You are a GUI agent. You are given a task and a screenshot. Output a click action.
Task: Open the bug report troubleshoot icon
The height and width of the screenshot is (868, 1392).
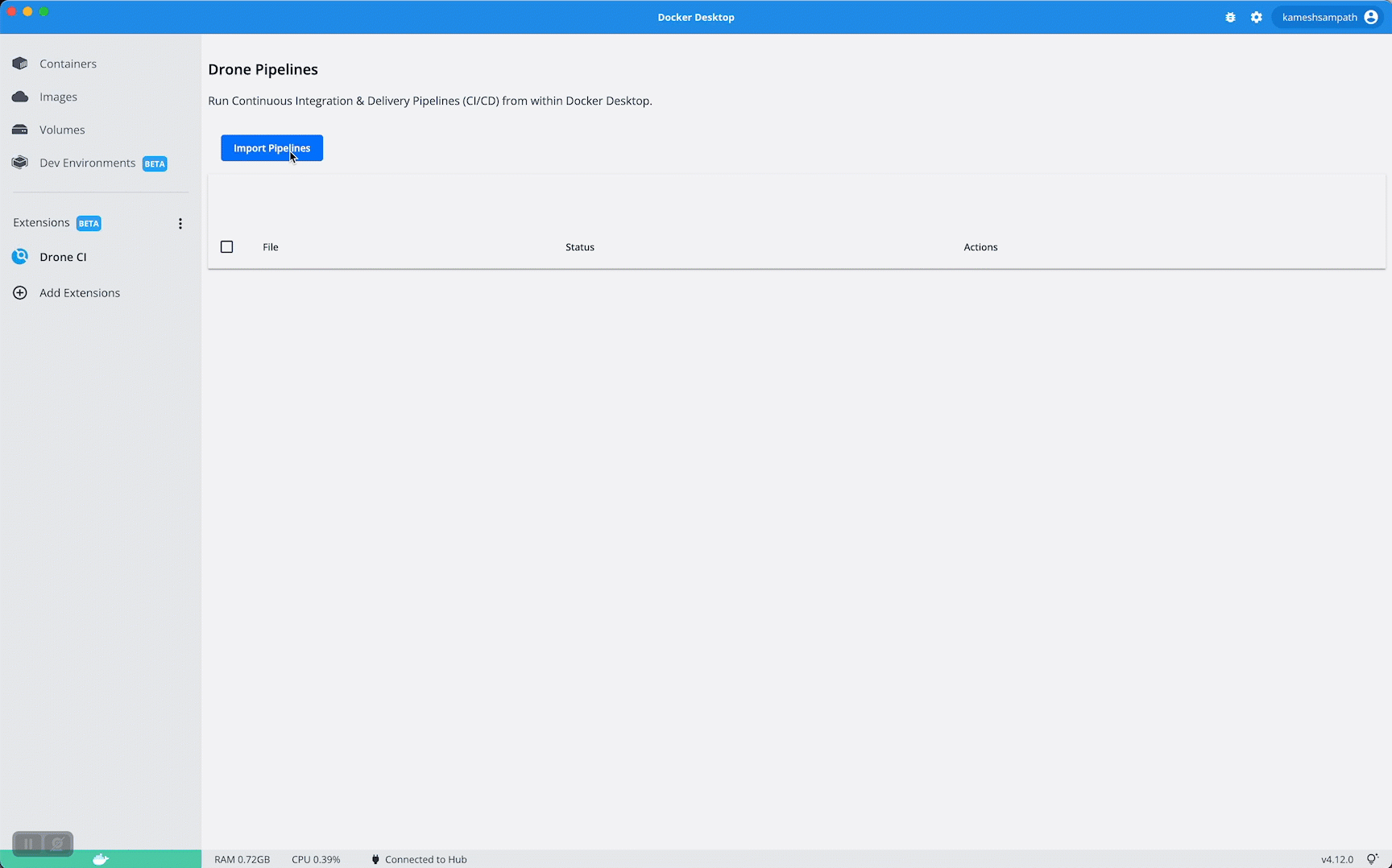[x=1230, y=17]
